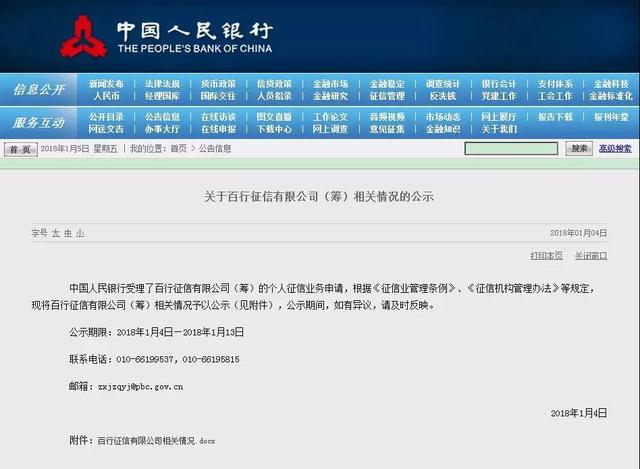640x469 pixels.
Task: Set font size to 小
Action: [80, 233]
